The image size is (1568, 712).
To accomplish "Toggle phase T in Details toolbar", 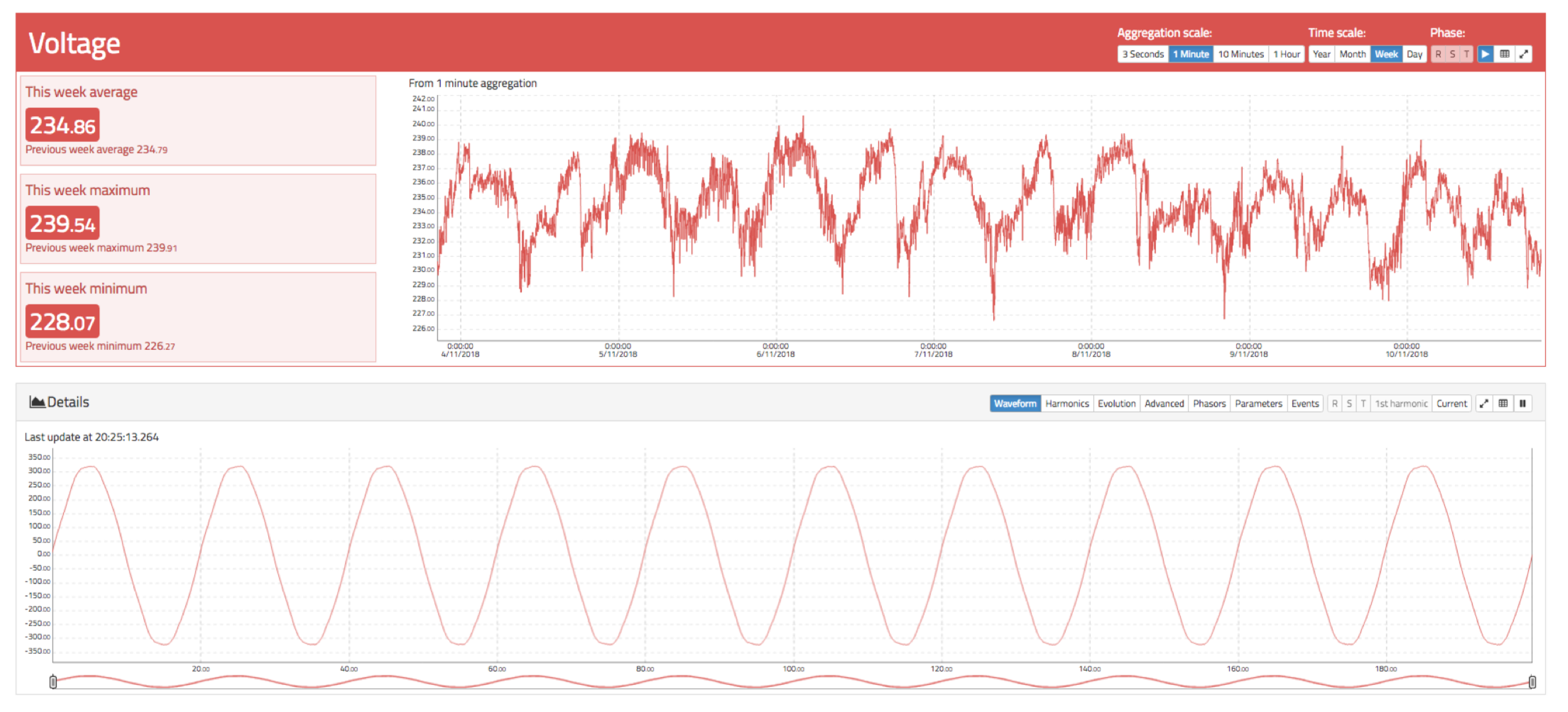I will click(1364, 404).
